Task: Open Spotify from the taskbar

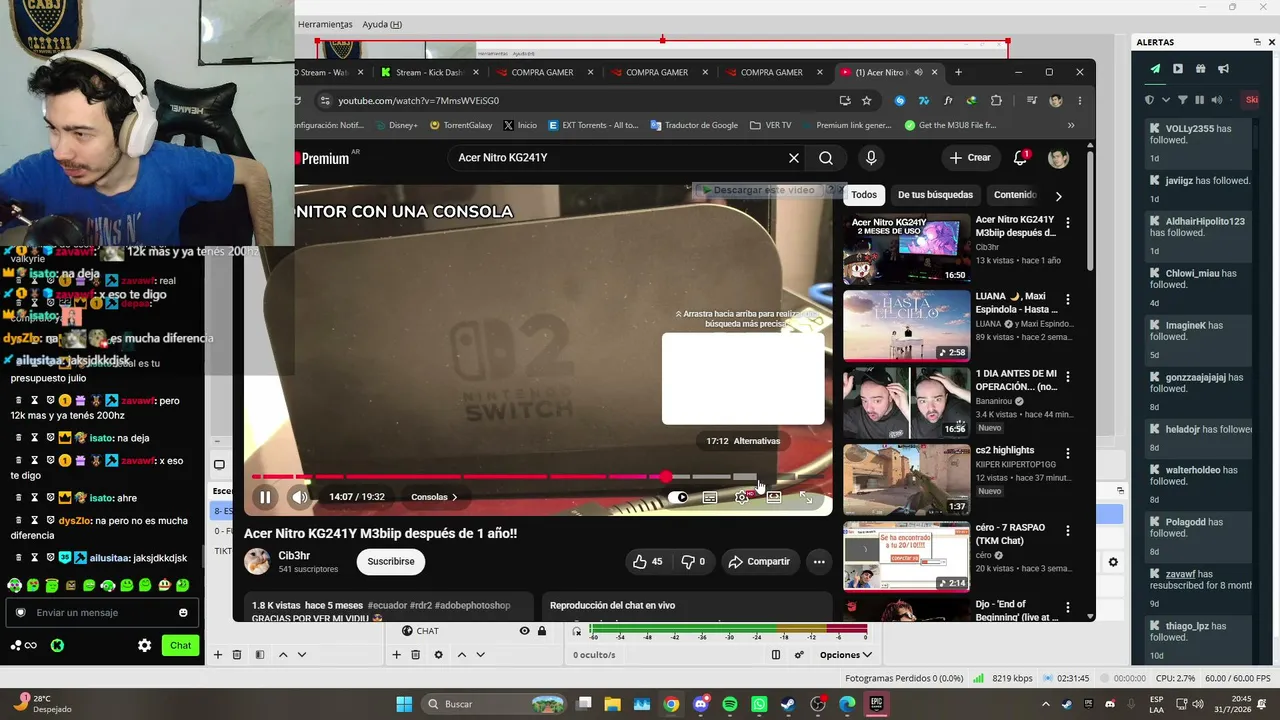Action: 730,704
